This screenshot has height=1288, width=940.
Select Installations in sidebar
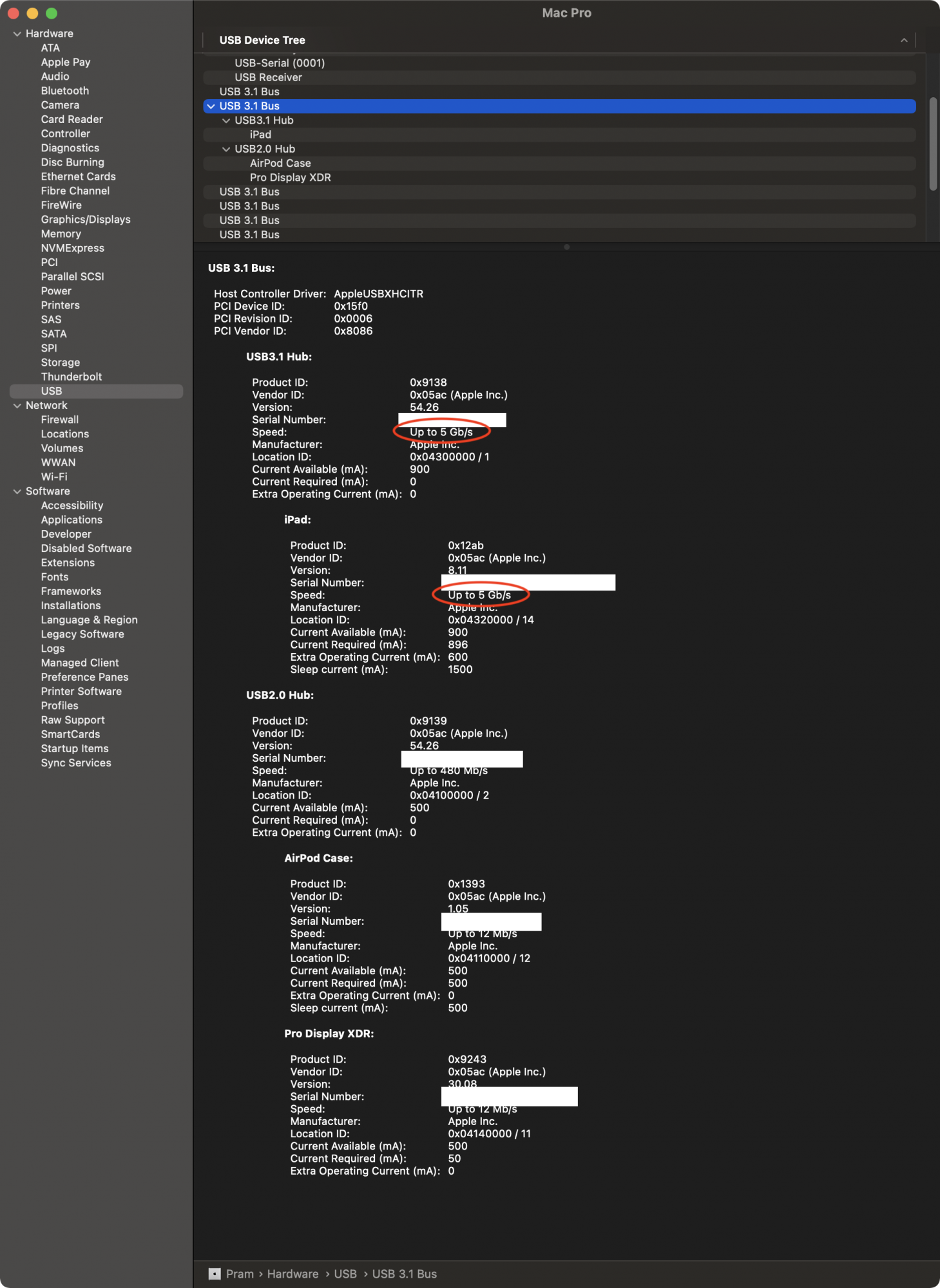point(71,606)
